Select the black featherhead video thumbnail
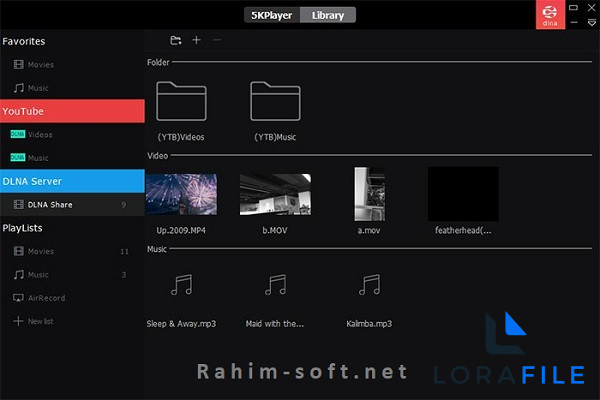Image resolution: width=600 pixels, height=400 pixels. click(463, 194)
